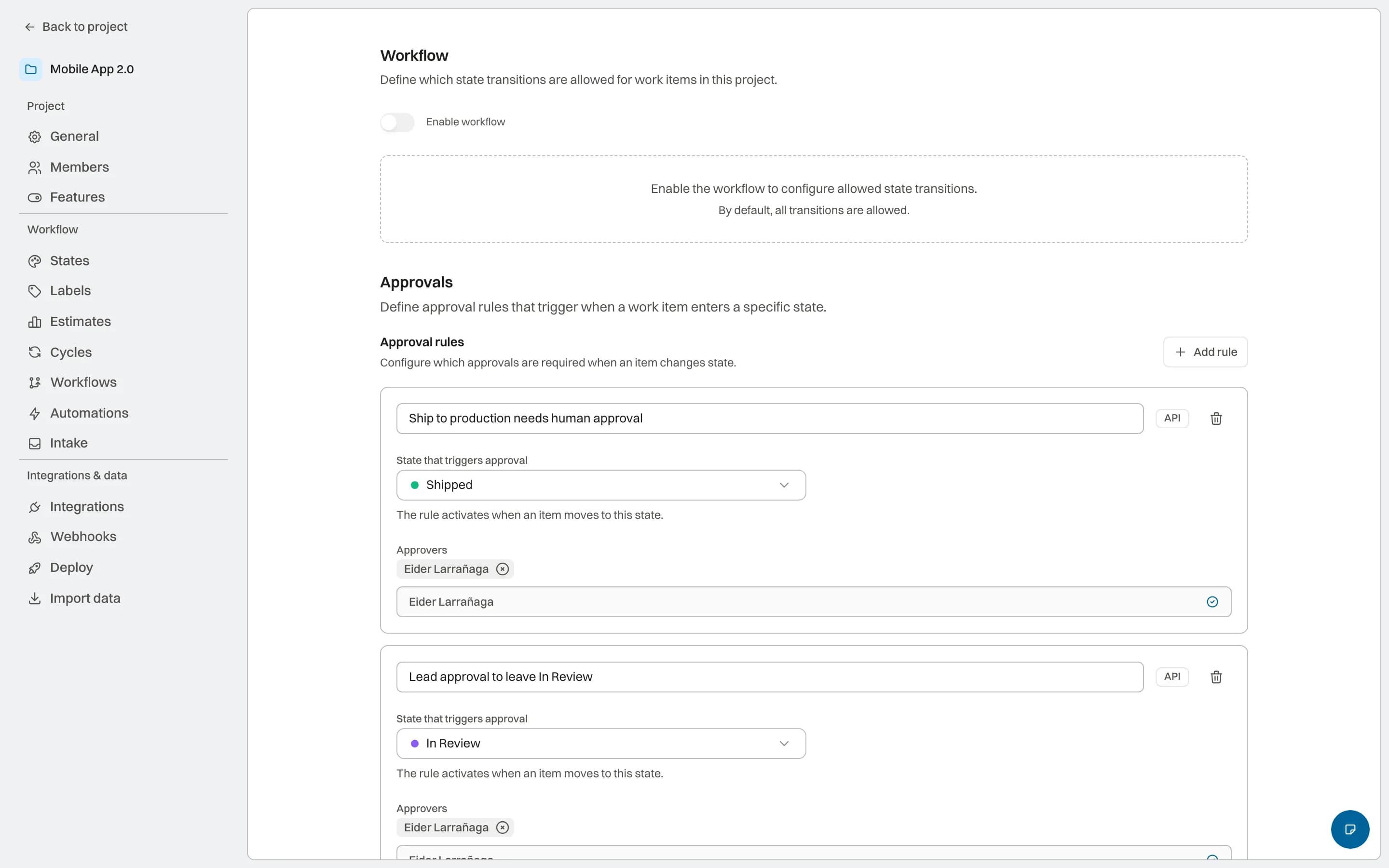
Task: Click the green Shipped state color dot
Action: 414,486
